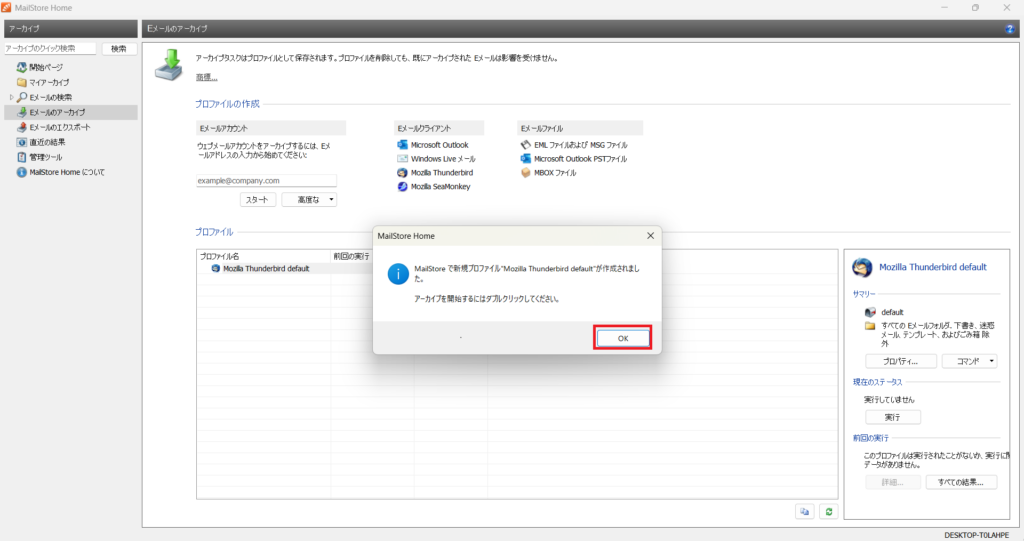Click the large archive download icon
Screen dimensions: 1024x541
169,64
